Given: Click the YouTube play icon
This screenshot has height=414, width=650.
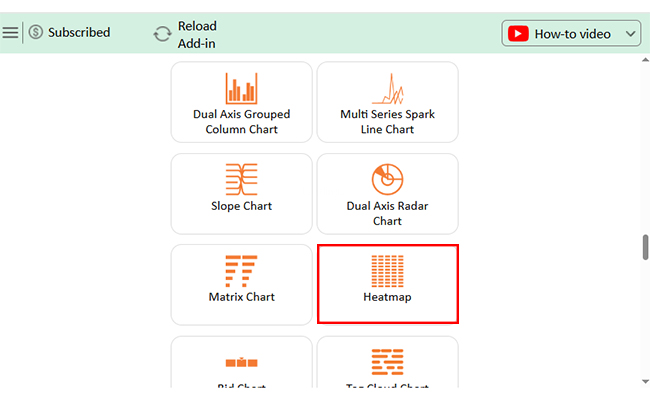Looking at the screenshot, I should (x=518, y=34).
